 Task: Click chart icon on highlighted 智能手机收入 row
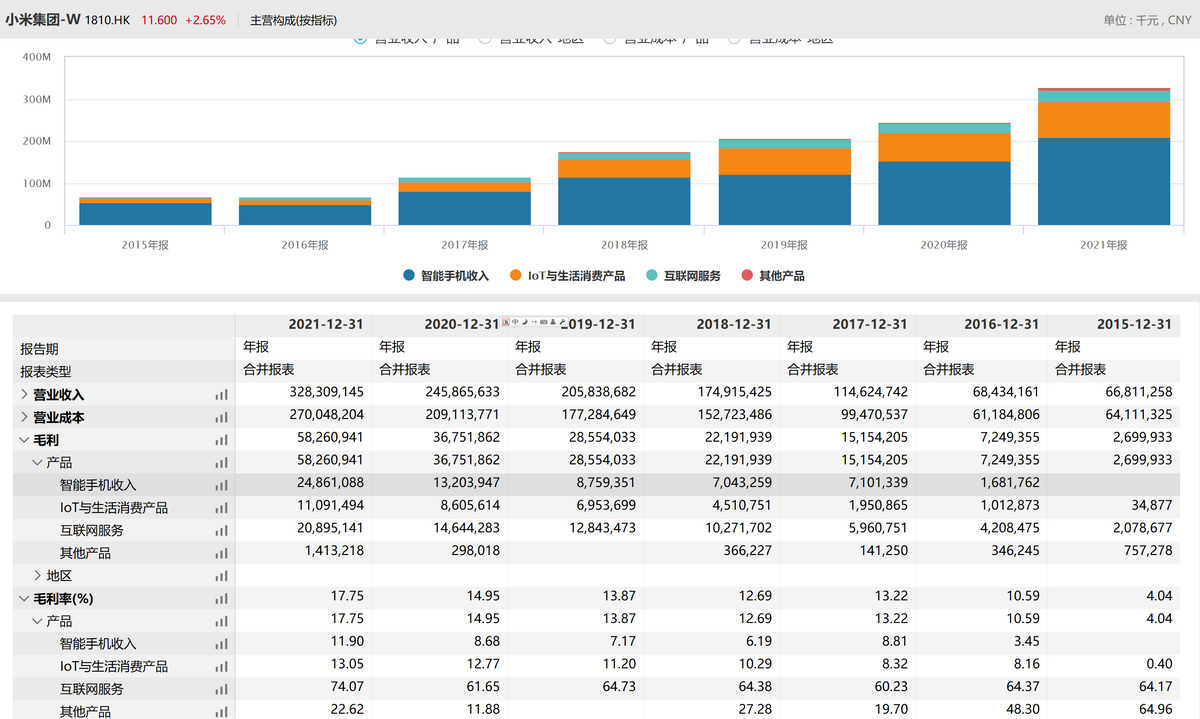(x=221, y=485)
